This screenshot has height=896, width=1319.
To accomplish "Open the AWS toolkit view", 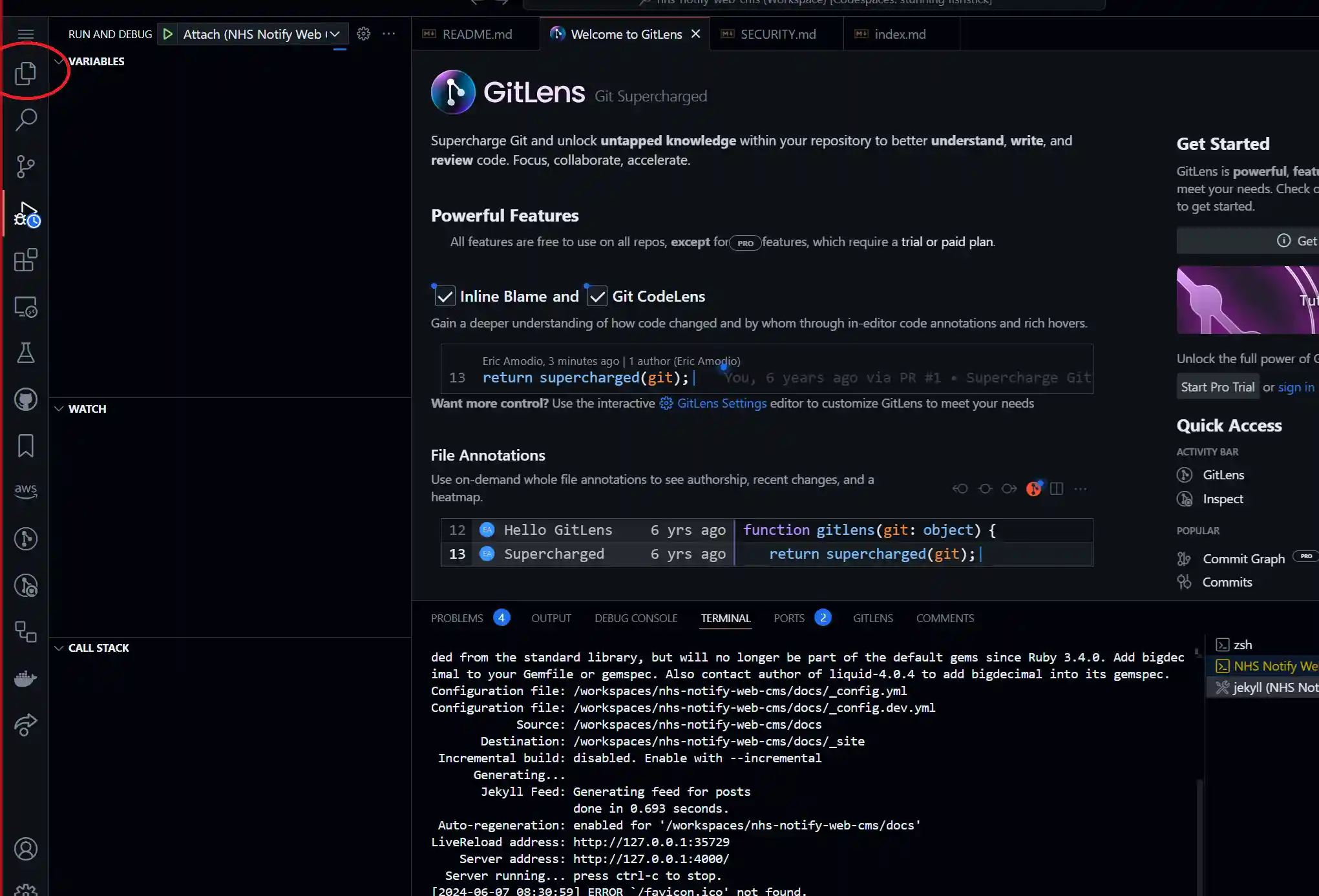I will point(26,490).
